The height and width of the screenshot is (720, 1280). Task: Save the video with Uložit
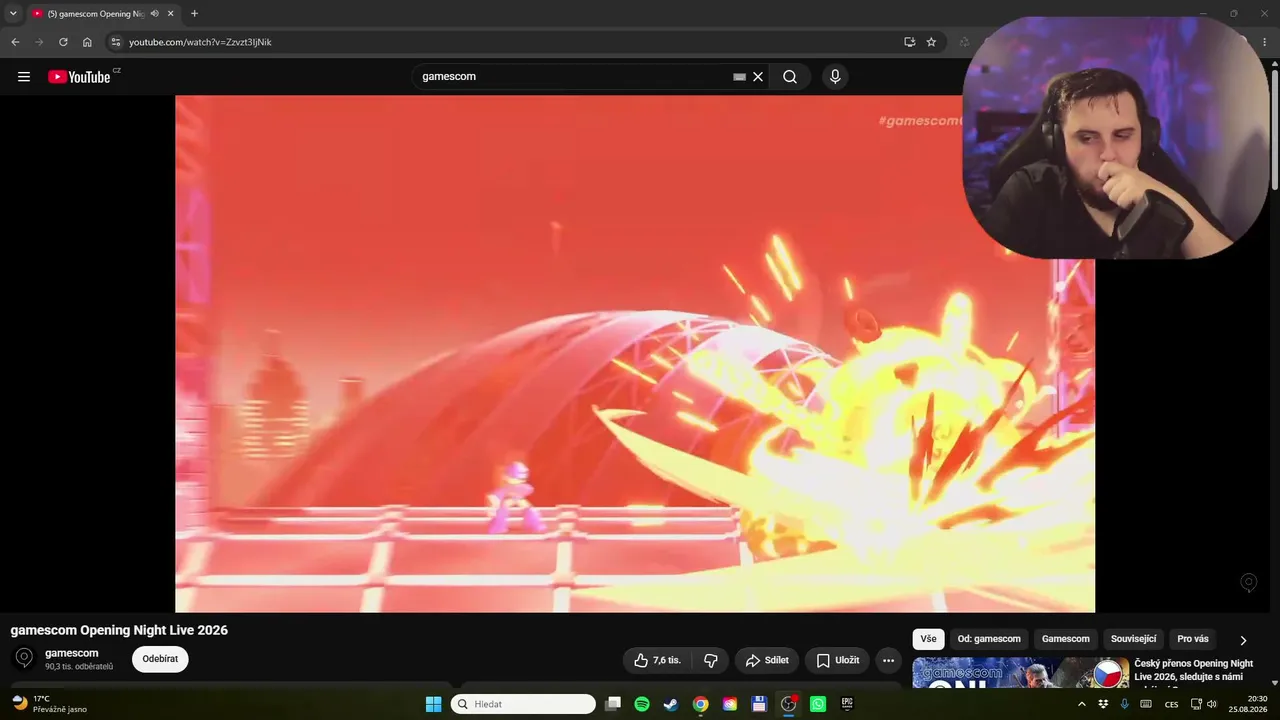(837, 660)
